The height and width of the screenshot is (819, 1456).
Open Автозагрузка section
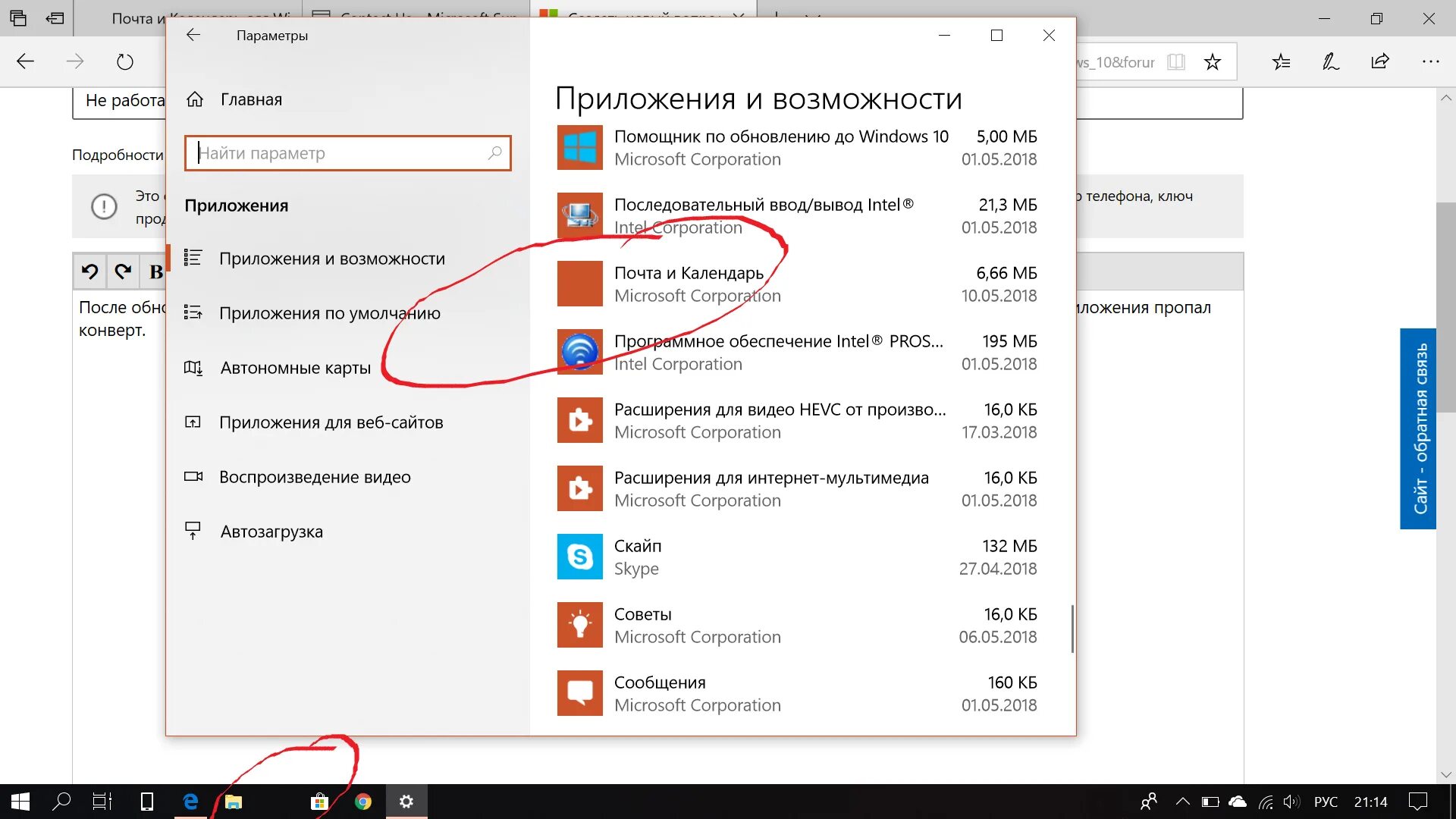tap(271, 532)
